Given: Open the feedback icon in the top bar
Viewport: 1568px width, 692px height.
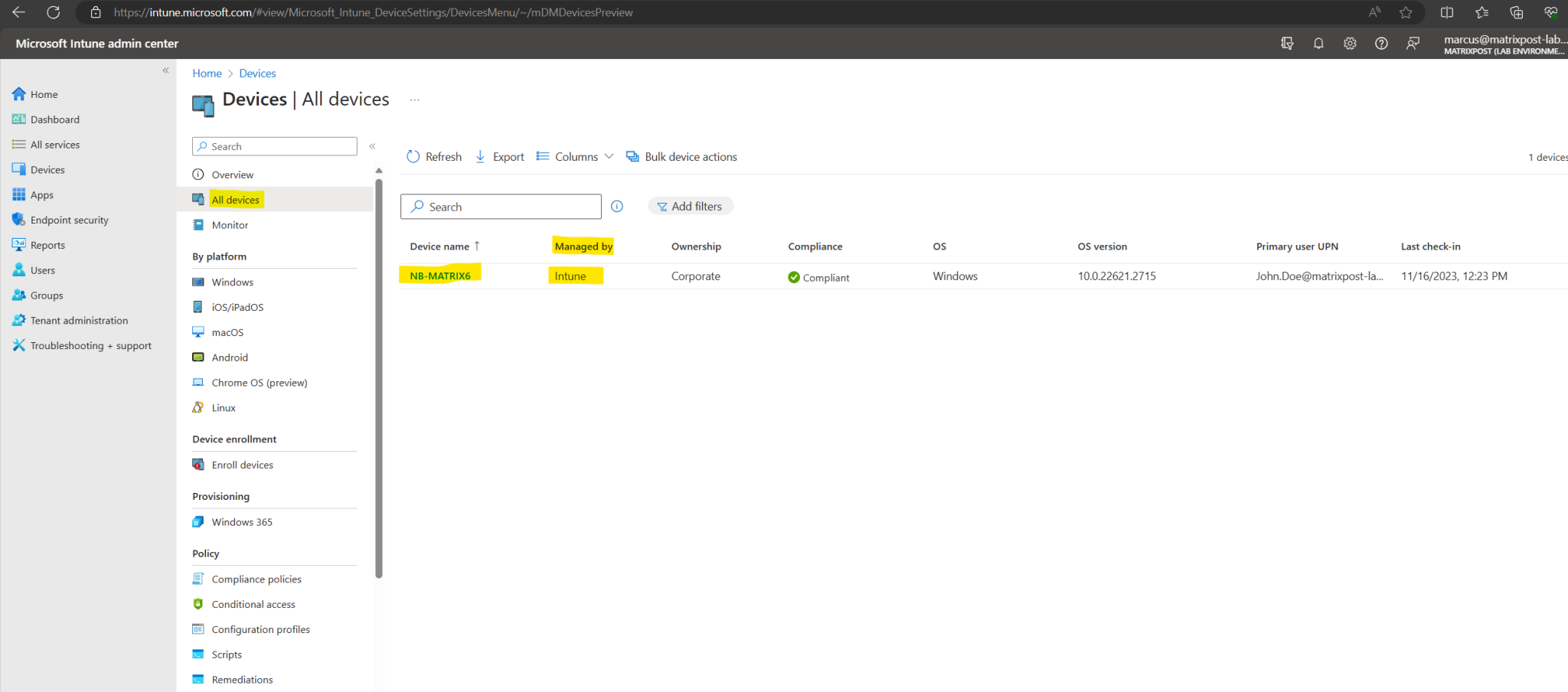Looking at the screenshot, I should pos(1413,44).
